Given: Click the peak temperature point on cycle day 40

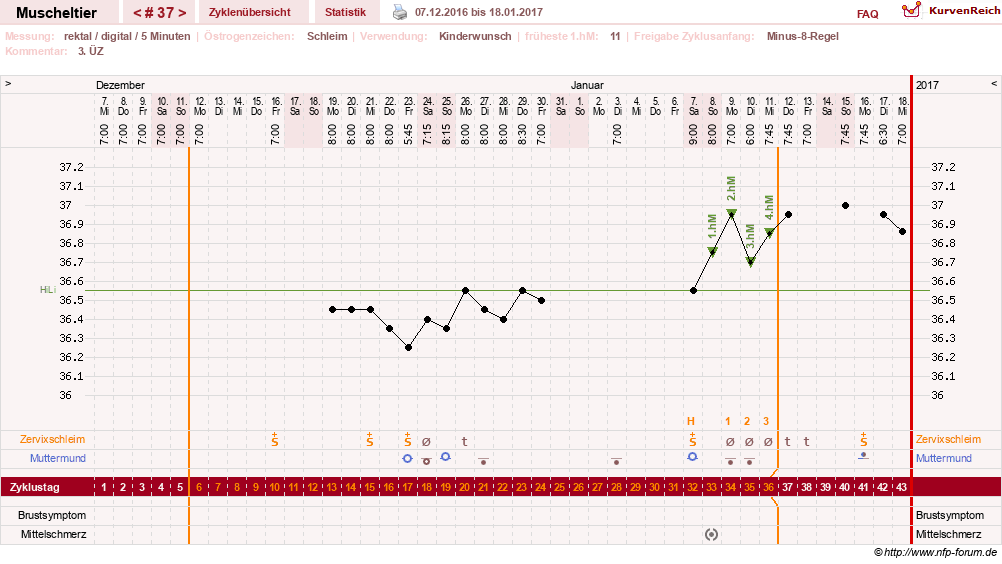Looking at the screenshot, I should [x=845, y=206].
